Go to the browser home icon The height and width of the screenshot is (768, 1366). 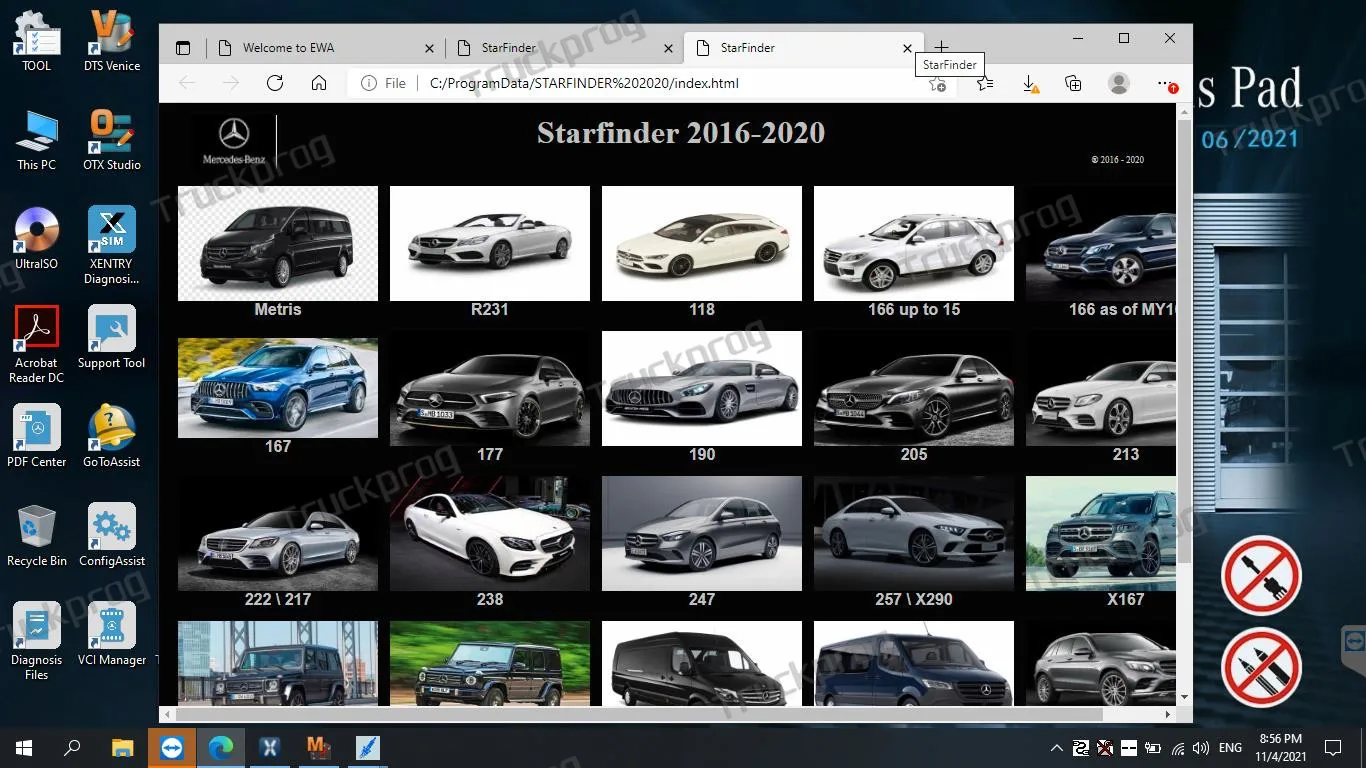[x=319, y=83]
